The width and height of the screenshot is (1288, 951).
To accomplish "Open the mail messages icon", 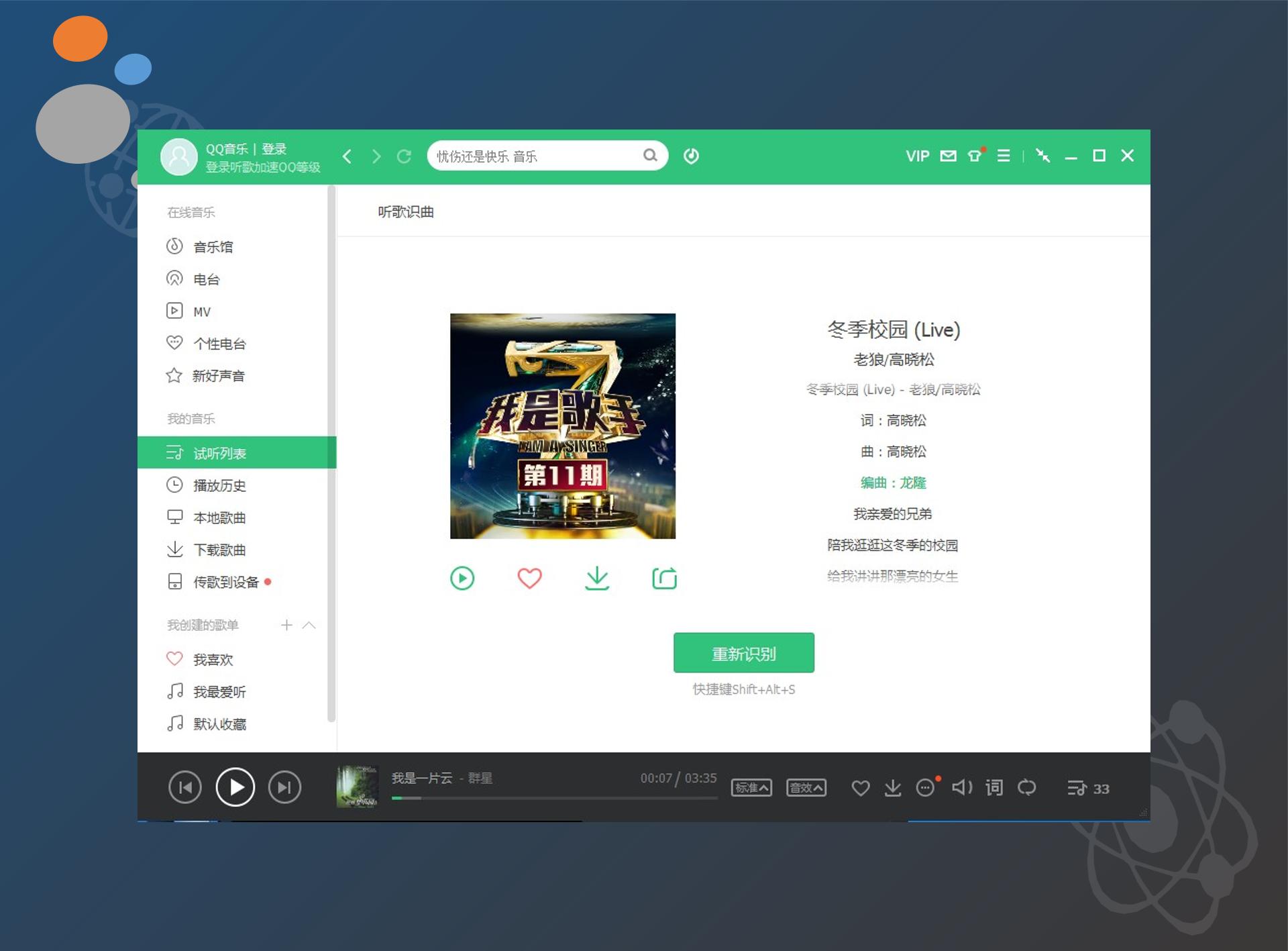I will click(x=948, y=156).
